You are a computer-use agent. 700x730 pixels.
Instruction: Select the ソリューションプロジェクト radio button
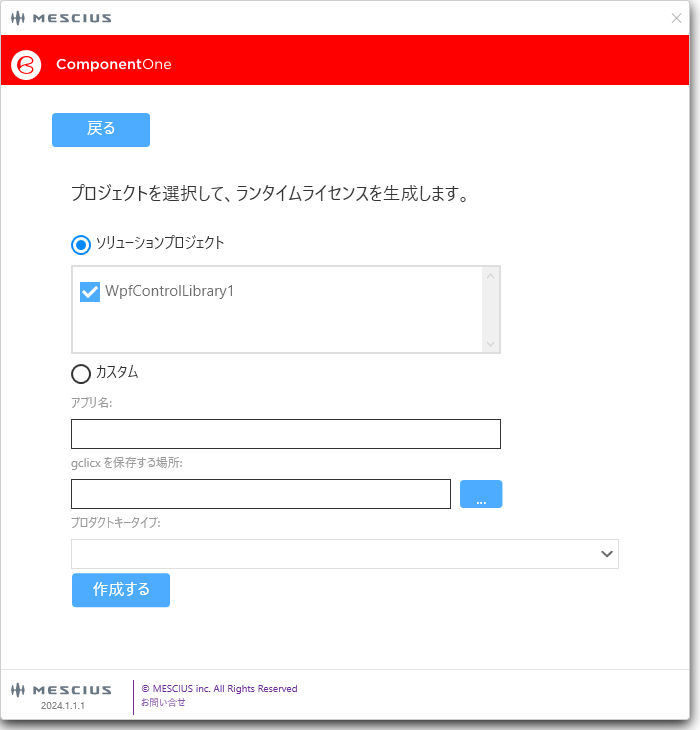[x=81, y=244]
